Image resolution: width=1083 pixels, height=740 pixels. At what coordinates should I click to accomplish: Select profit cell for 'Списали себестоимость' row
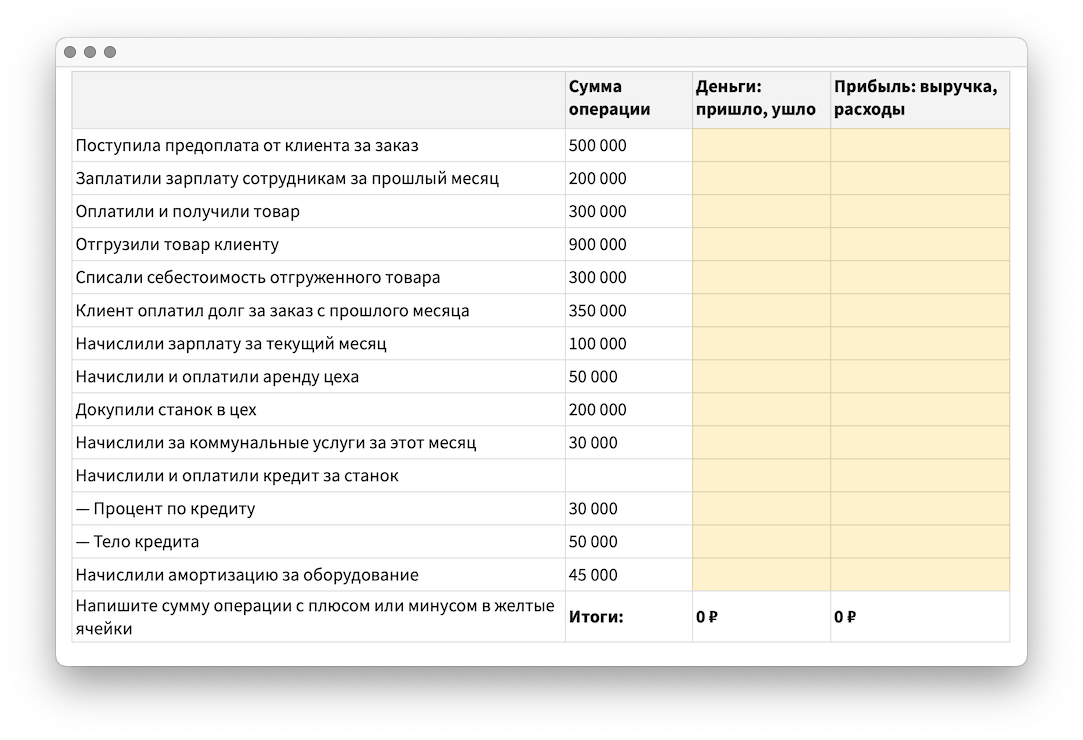[919, 277]
